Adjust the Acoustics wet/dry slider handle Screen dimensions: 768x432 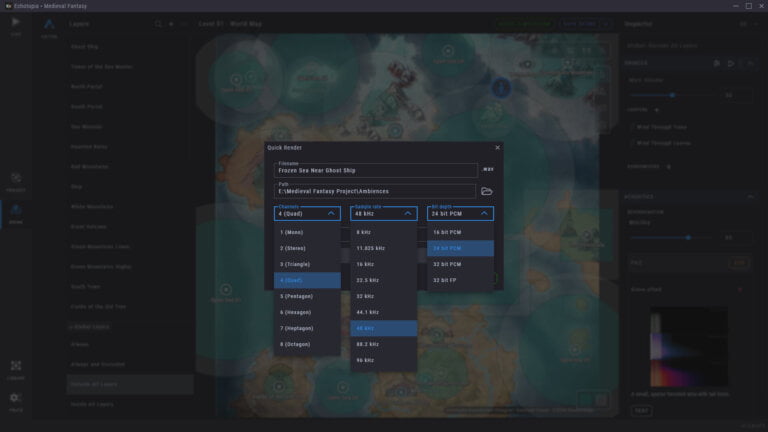pyautogui.click(x=688, y=238)
